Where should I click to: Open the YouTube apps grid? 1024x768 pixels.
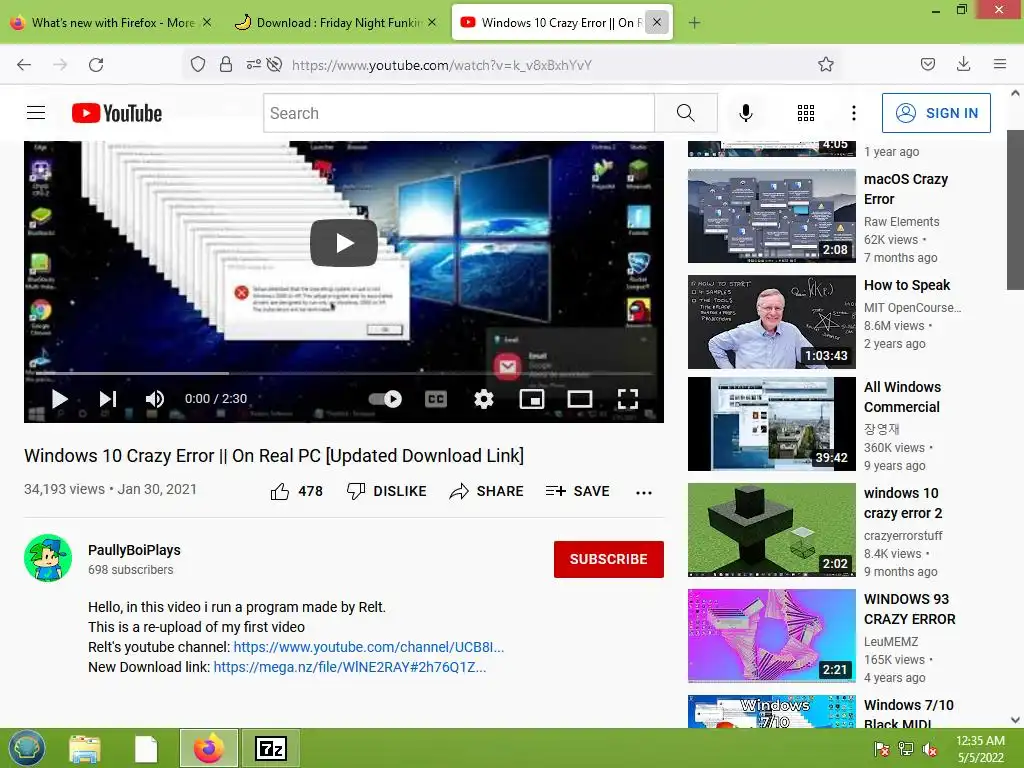coord(806,113)
